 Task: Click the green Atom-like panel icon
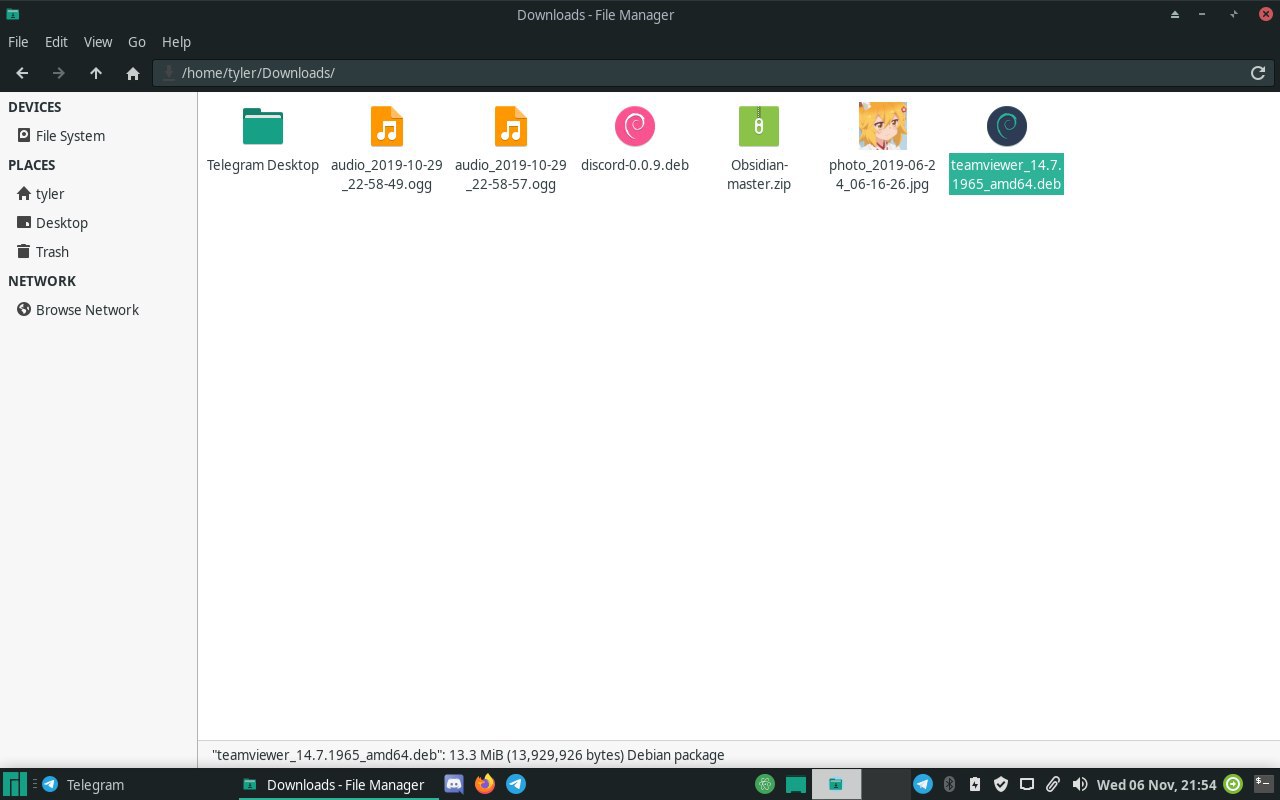pyautogui.click(x=765, y=785)
